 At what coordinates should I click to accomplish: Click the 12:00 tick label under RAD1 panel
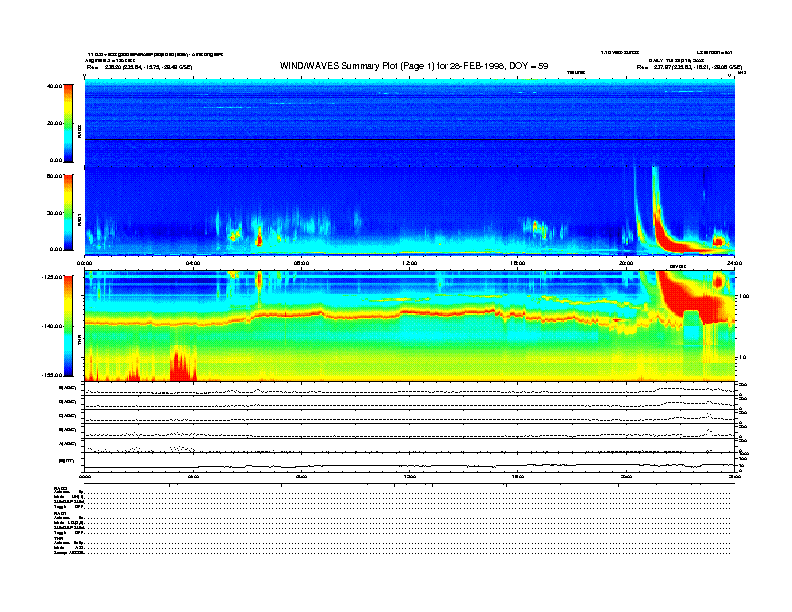(x=410, y=263)
